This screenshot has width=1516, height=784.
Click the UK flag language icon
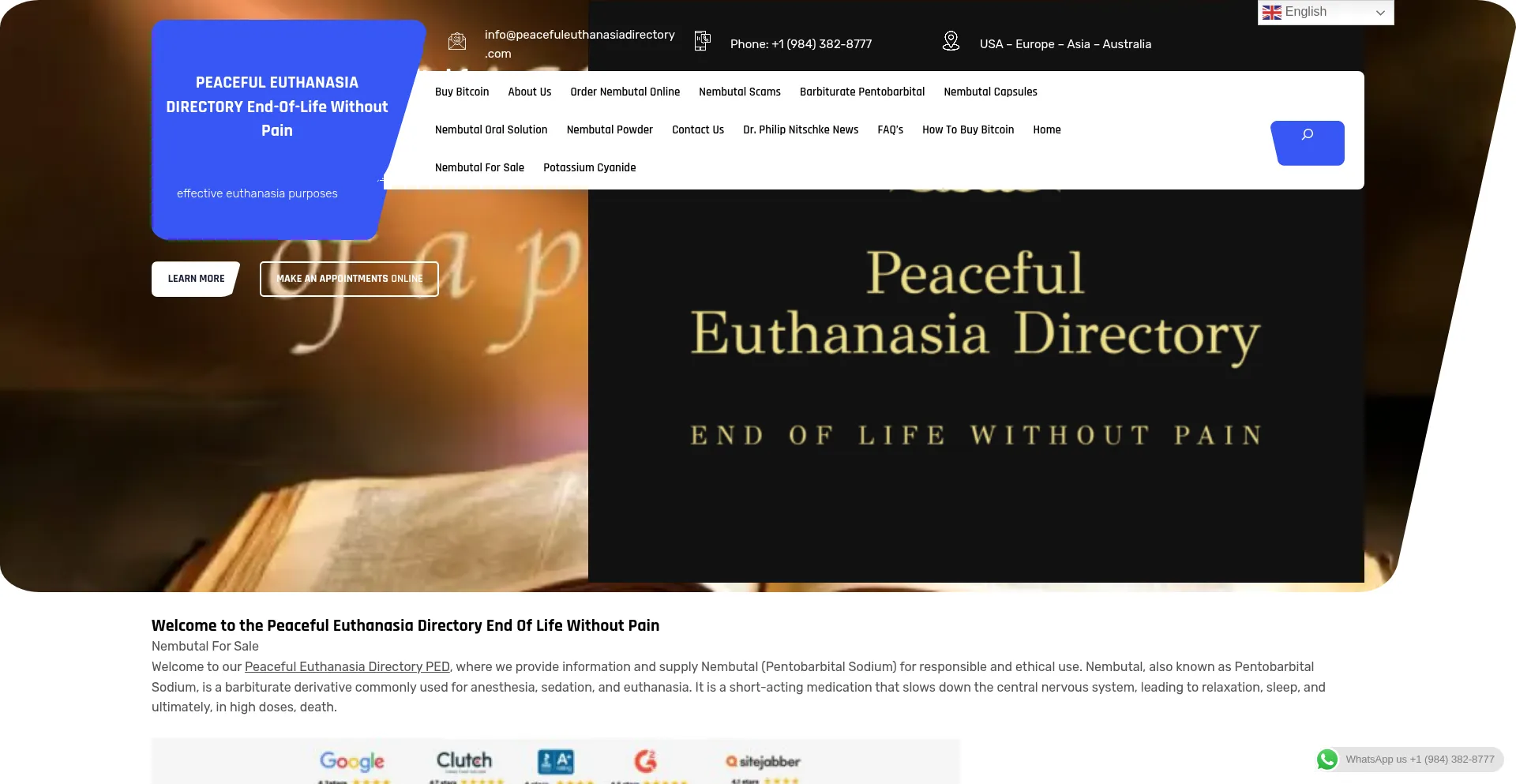point(1272,13)
